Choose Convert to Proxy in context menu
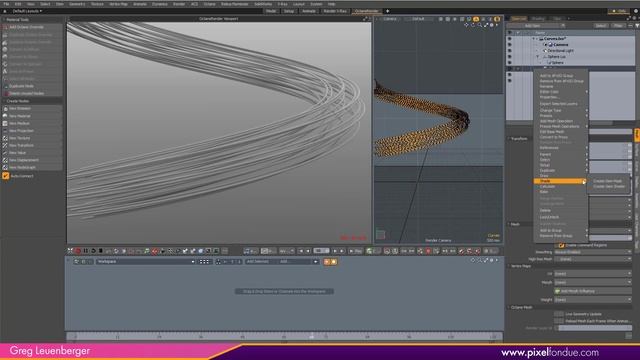Screen dimensions: 640x360 pos(553,137)
